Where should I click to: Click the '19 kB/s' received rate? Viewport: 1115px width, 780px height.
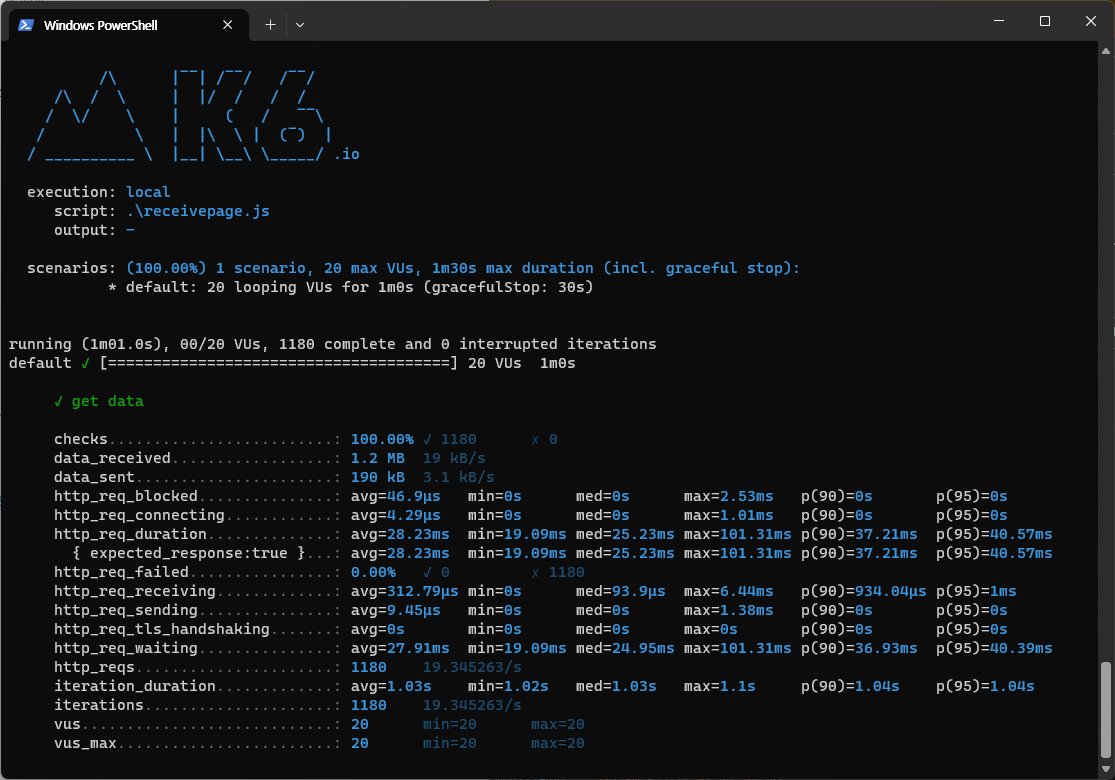tap(454, 459)
